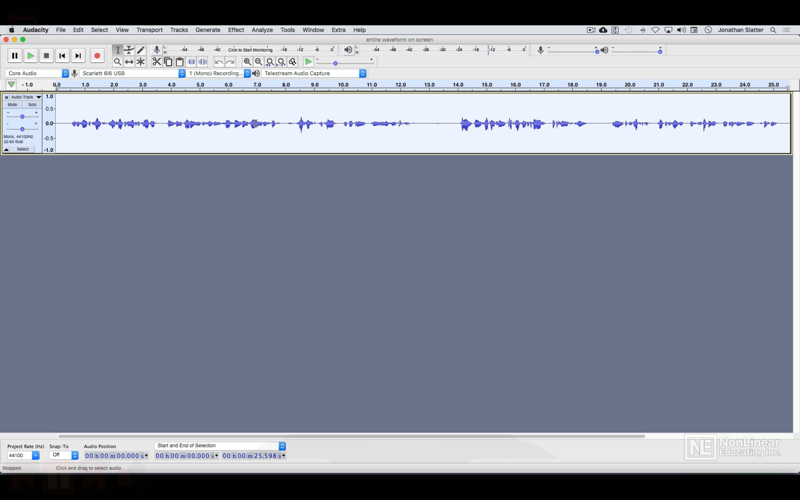
Task: Open the Core Audio host dropdown
Action: click(x=37, y=73)
